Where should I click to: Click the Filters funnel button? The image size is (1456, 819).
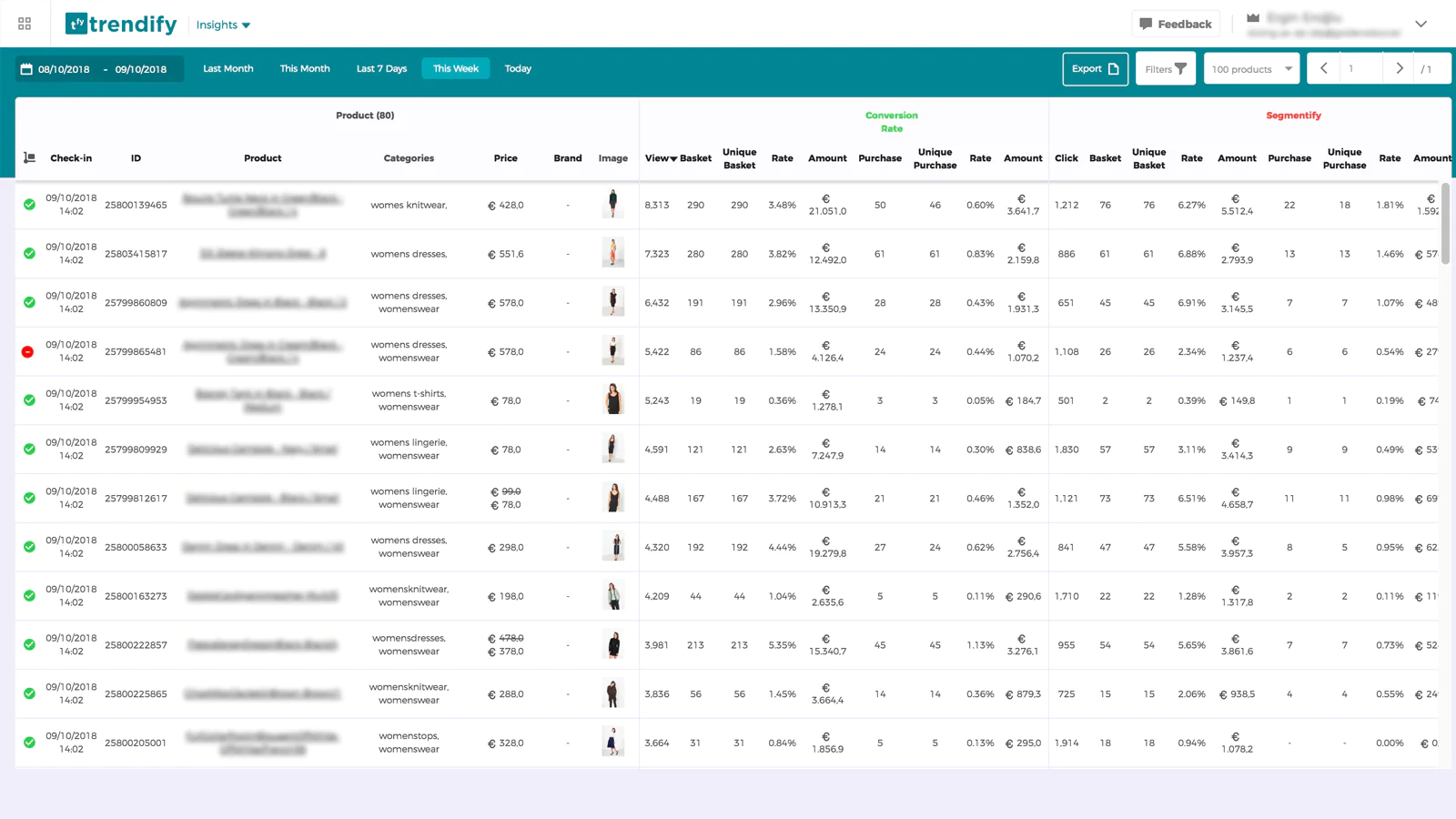tap(1165, 69)
